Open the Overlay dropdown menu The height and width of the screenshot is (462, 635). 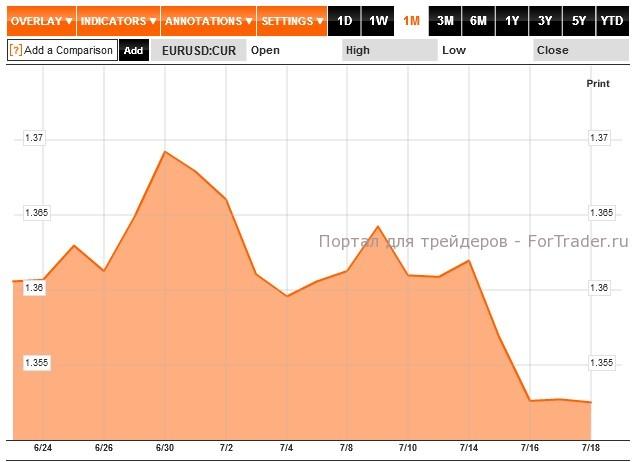pyautogui.click(x=38, y=20)
